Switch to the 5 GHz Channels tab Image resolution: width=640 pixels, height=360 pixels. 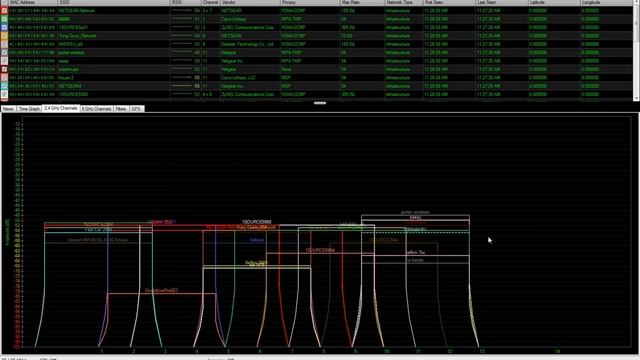click(x=96, y=109)
